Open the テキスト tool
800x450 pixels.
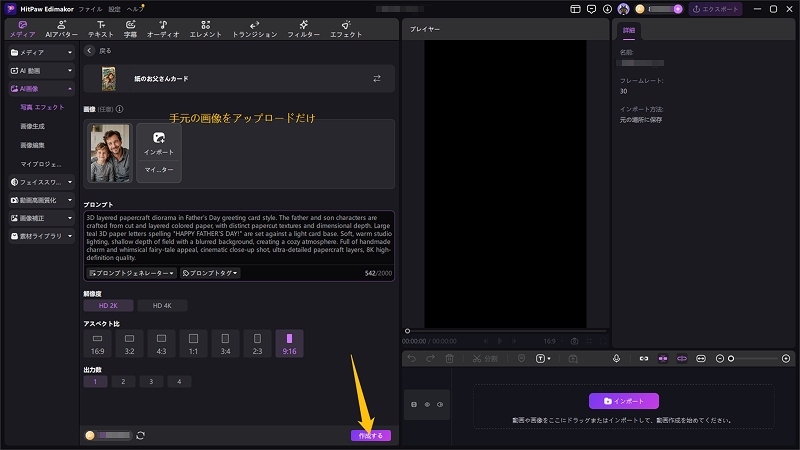pos(101,29)
